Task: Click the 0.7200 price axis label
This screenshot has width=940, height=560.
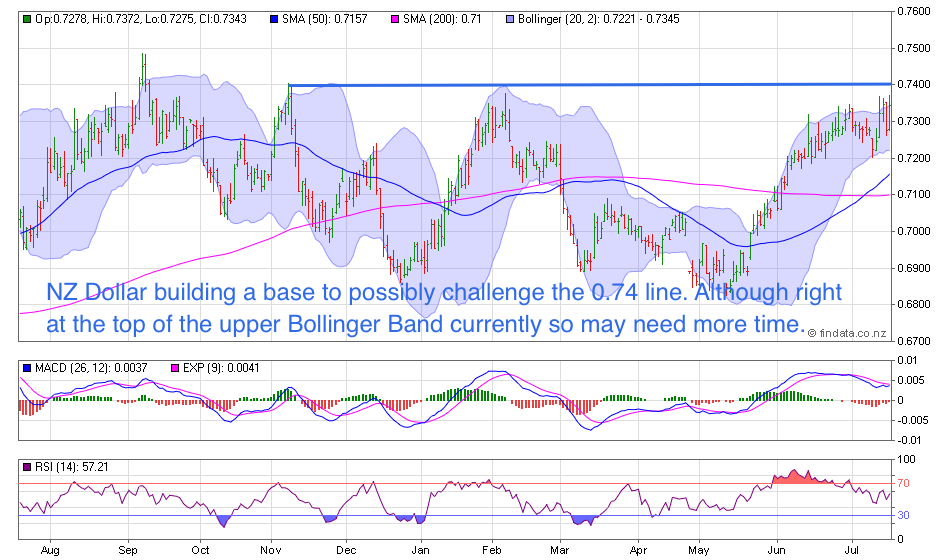Action: pyautogui.click(x=914, y=159)
